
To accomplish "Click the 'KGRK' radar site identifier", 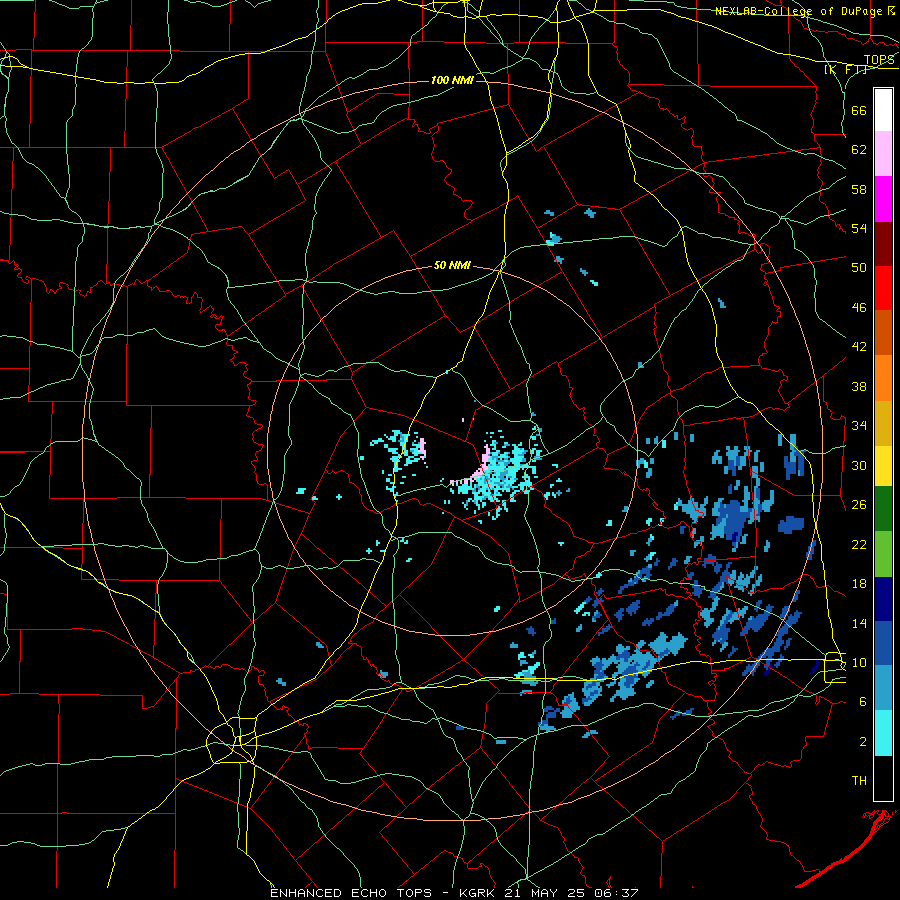I will click(479, 893).
